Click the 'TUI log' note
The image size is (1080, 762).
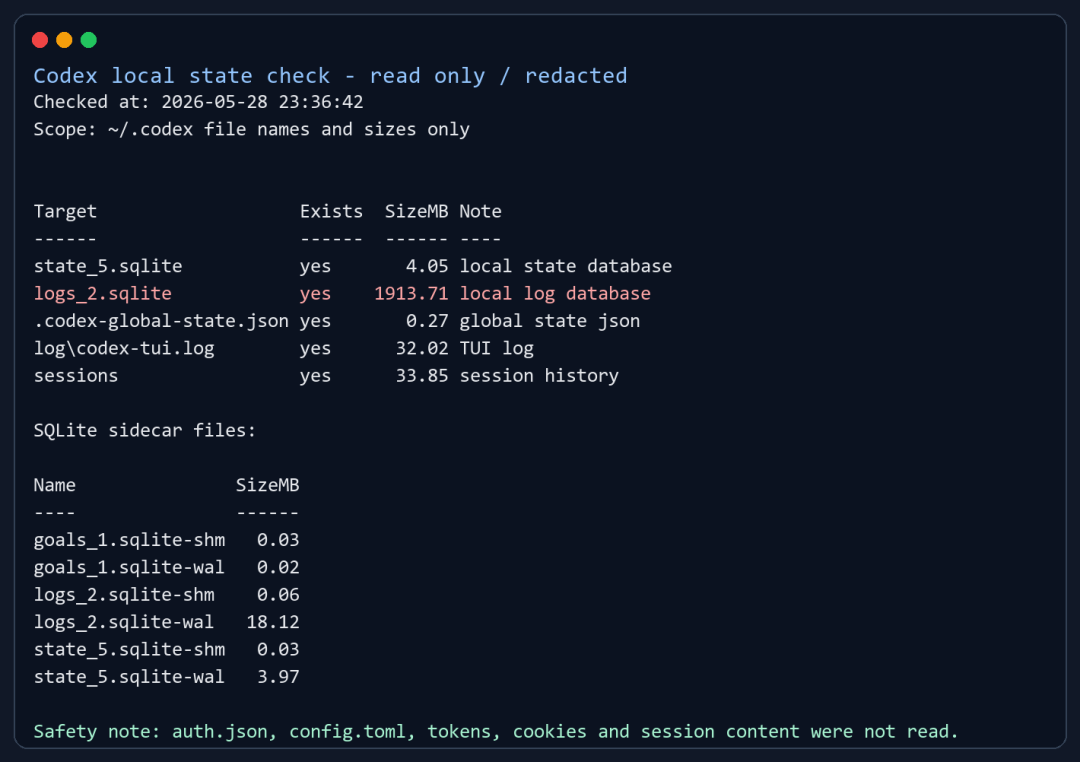click(x=497, y=349)
